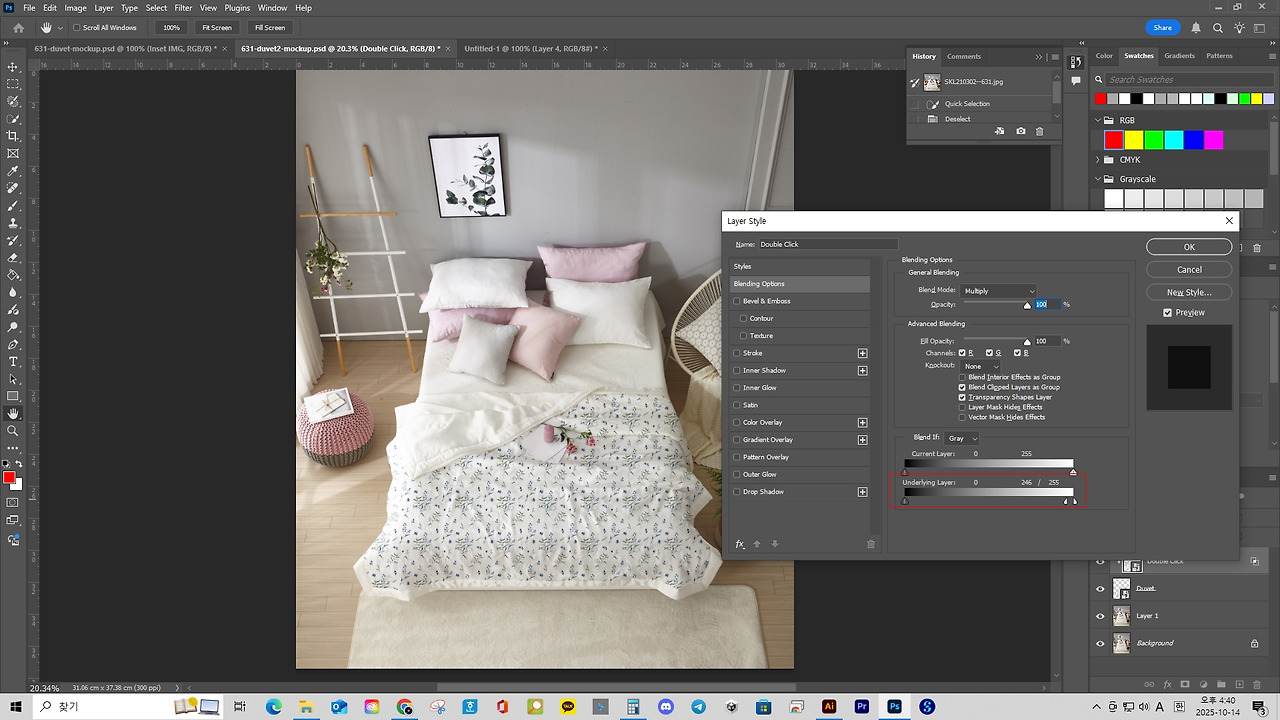Click the New Style button

pyautogui.click(x=1189, y=291)
